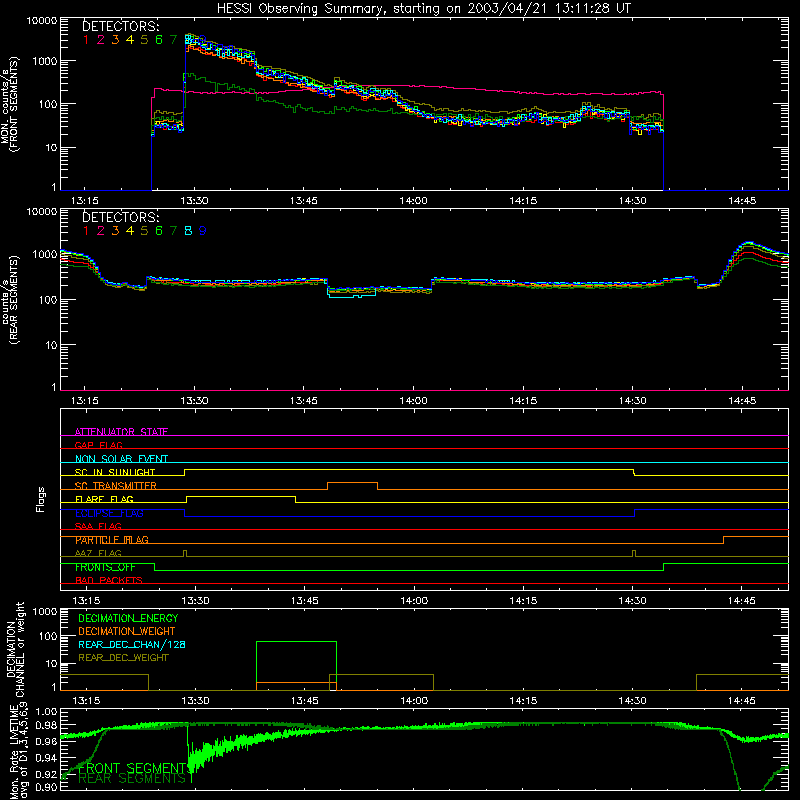Select cyan detector 8 in rear segments legend
The width and height of the screenshot is (800, 800).
point(188,231)
